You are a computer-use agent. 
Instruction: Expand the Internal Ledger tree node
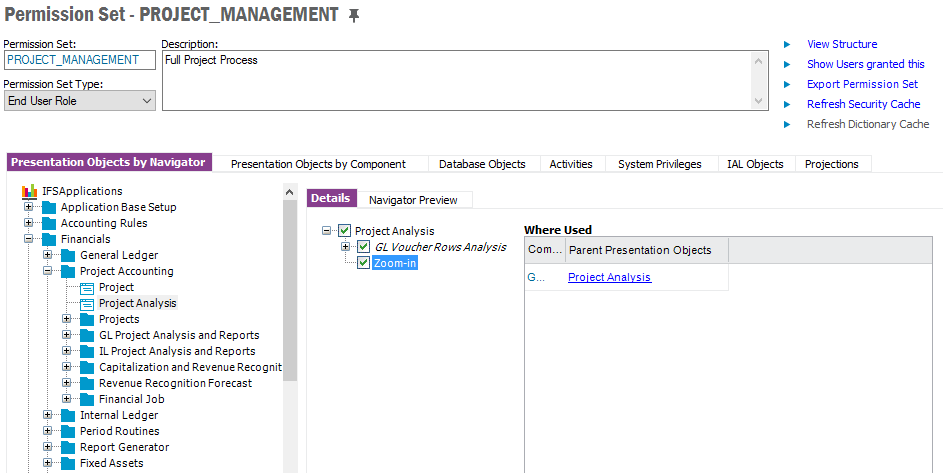pyautogui.click(x=48, y=415)
